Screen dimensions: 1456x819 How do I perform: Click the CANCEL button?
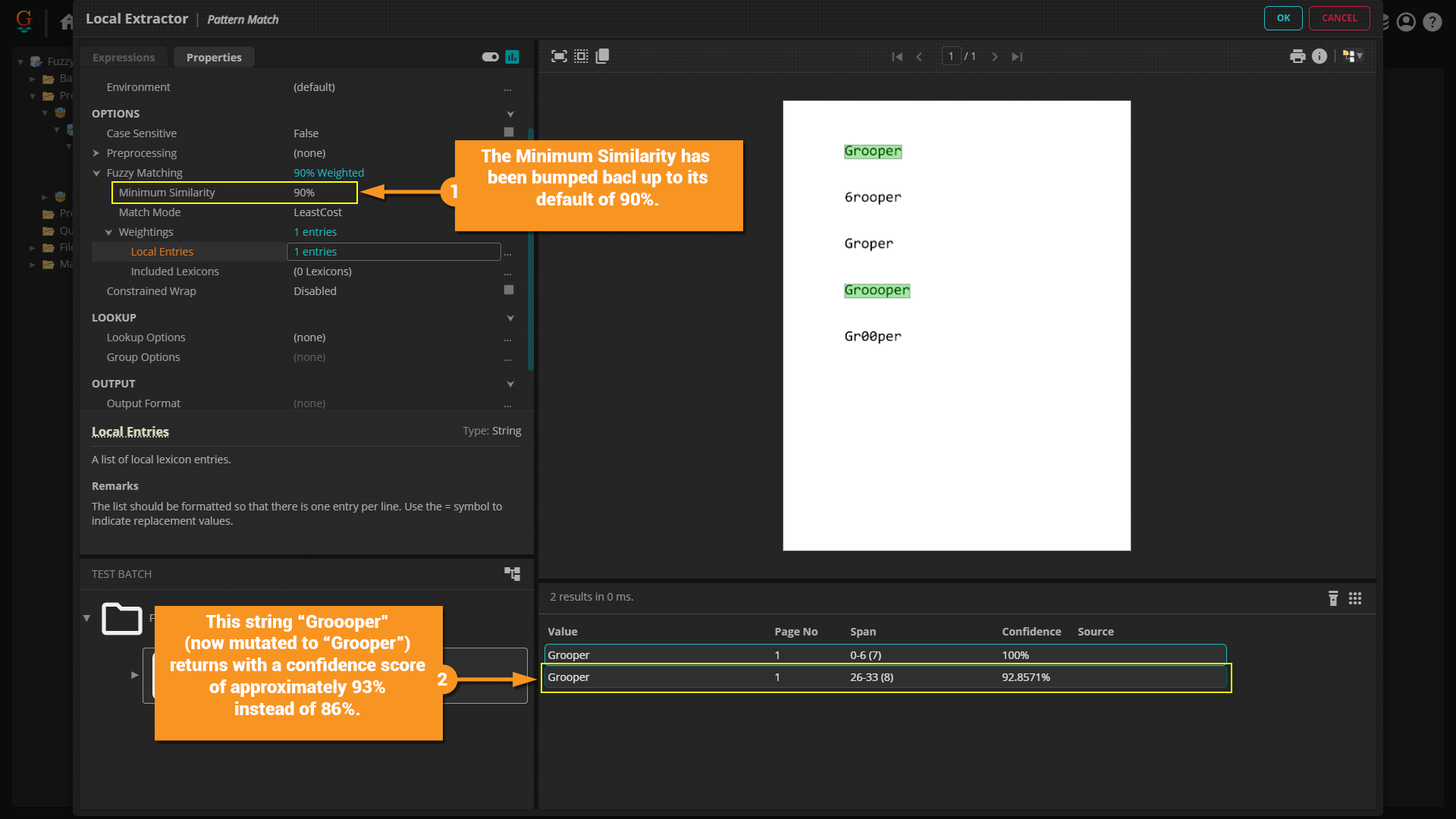(x=1339, y=18)
